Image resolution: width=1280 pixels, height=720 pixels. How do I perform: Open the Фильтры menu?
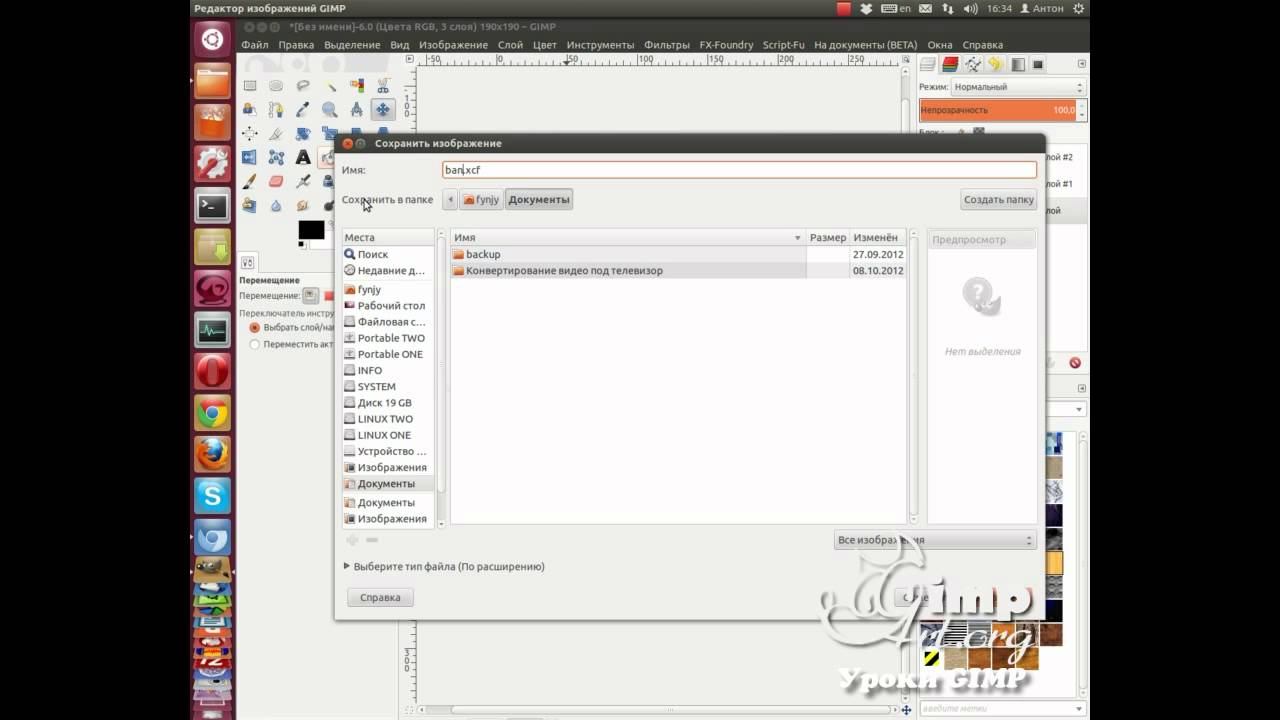(667, 45)
